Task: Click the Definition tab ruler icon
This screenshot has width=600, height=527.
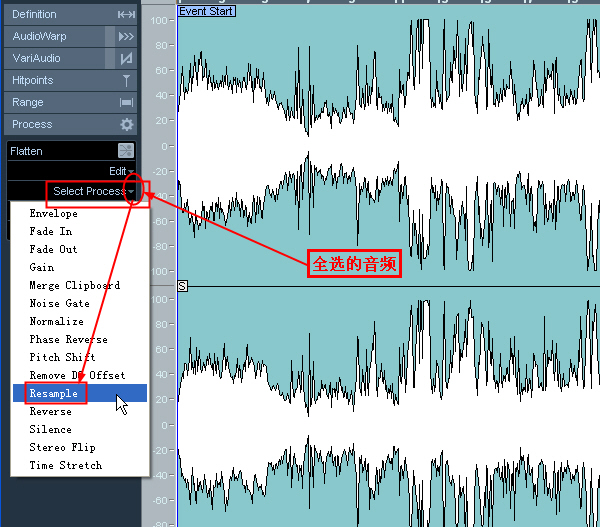Action: (126, 14)
